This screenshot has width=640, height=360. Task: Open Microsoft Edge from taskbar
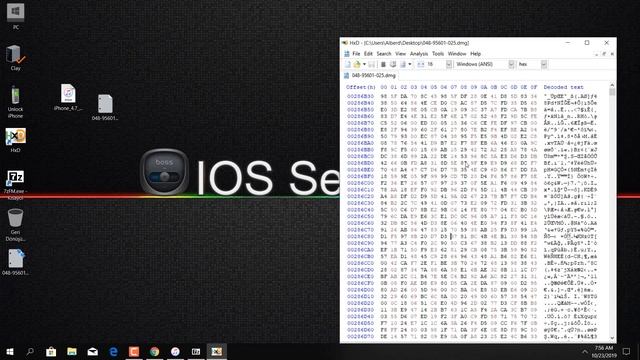(x=113, y=351)
